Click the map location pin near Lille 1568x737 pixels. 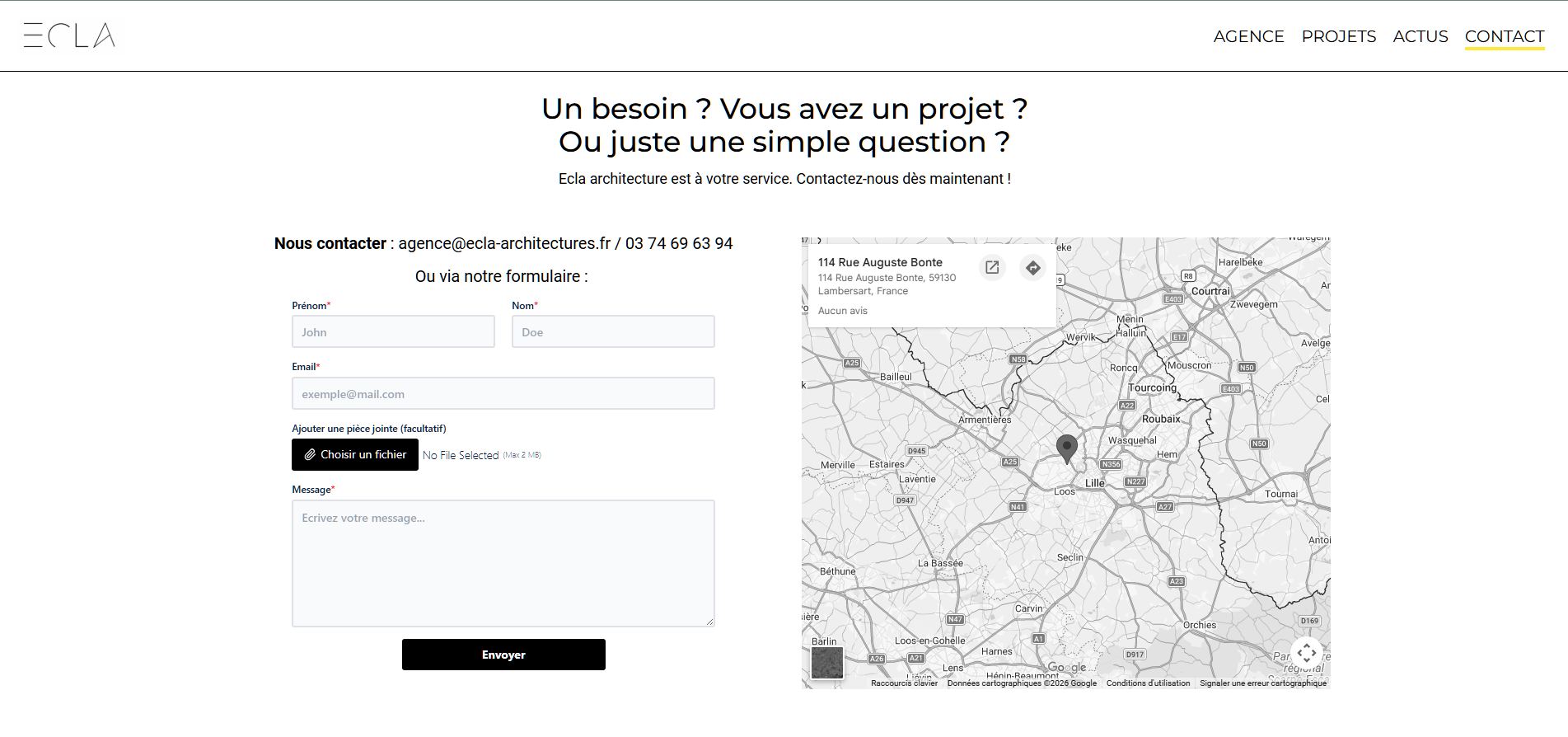click(x=1067, y=448)
